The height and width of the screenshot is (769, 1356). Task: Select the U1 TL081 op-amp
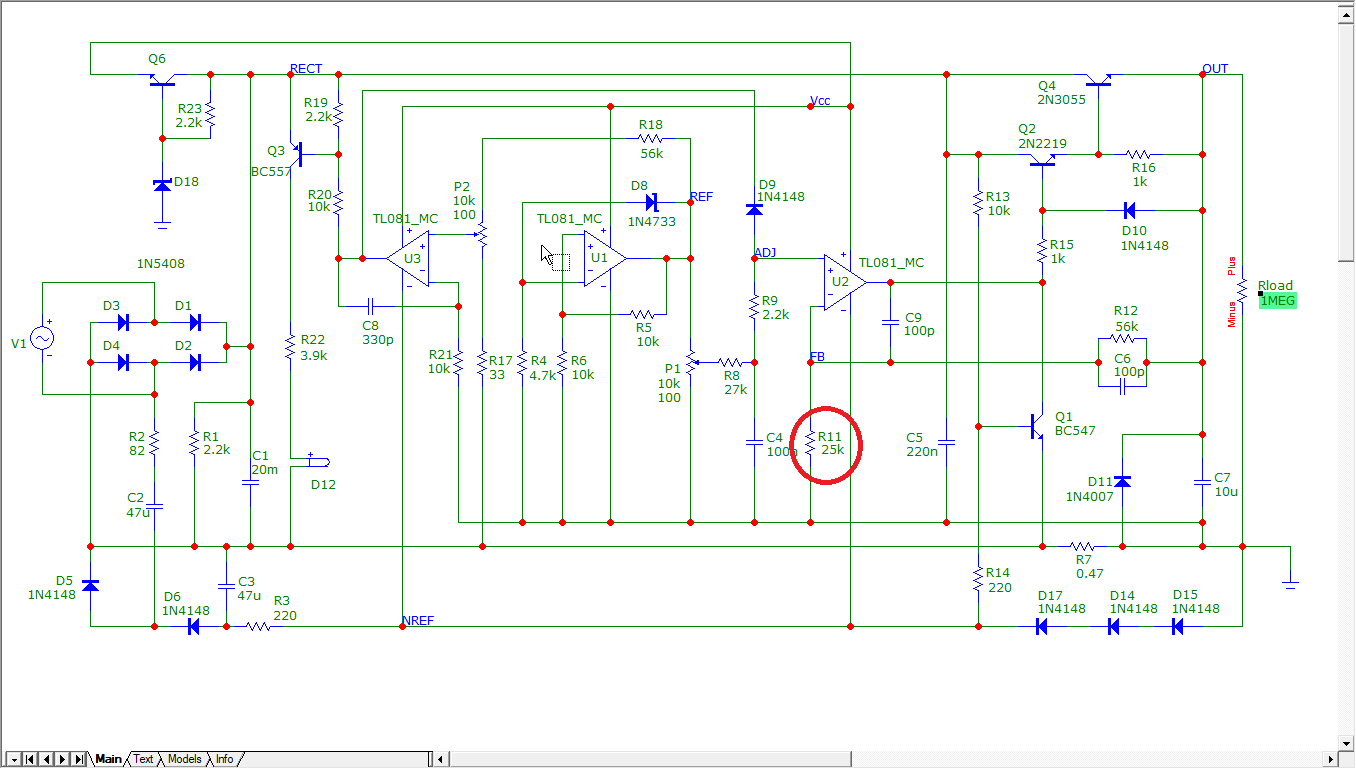coord(603,258)
